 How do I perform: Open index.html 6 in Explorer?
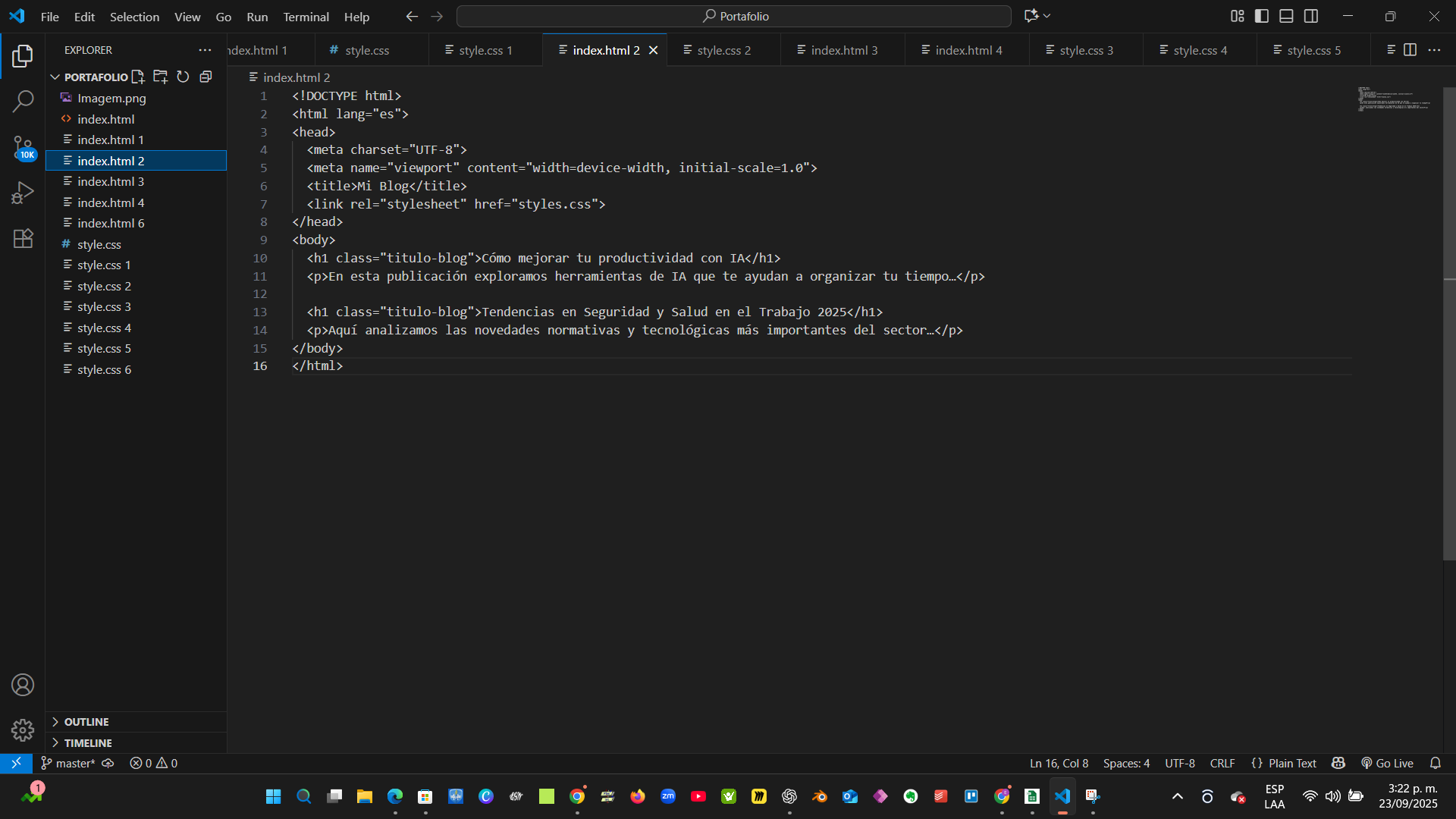coord(136,223)
